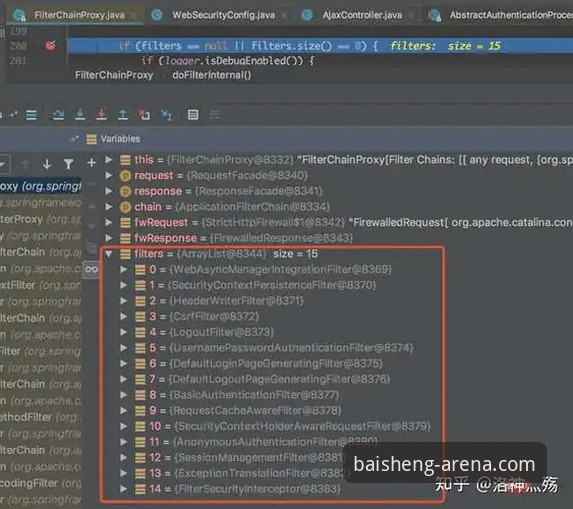Image resolution: width=573 pixels, height=509 pixels.
Task: Select the Variables panel header
Action: coord(120,139)
